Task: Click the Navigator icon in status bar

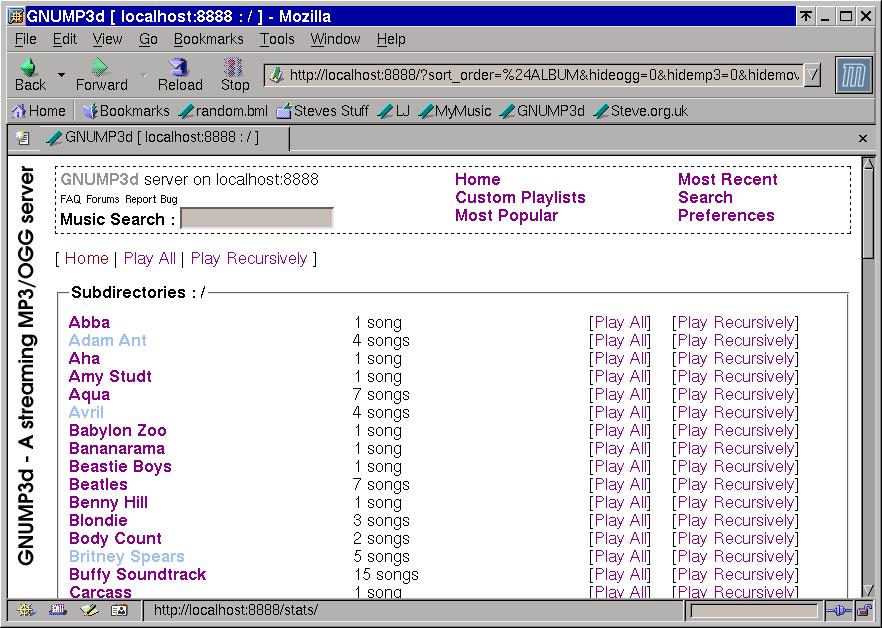Action: 25,610
